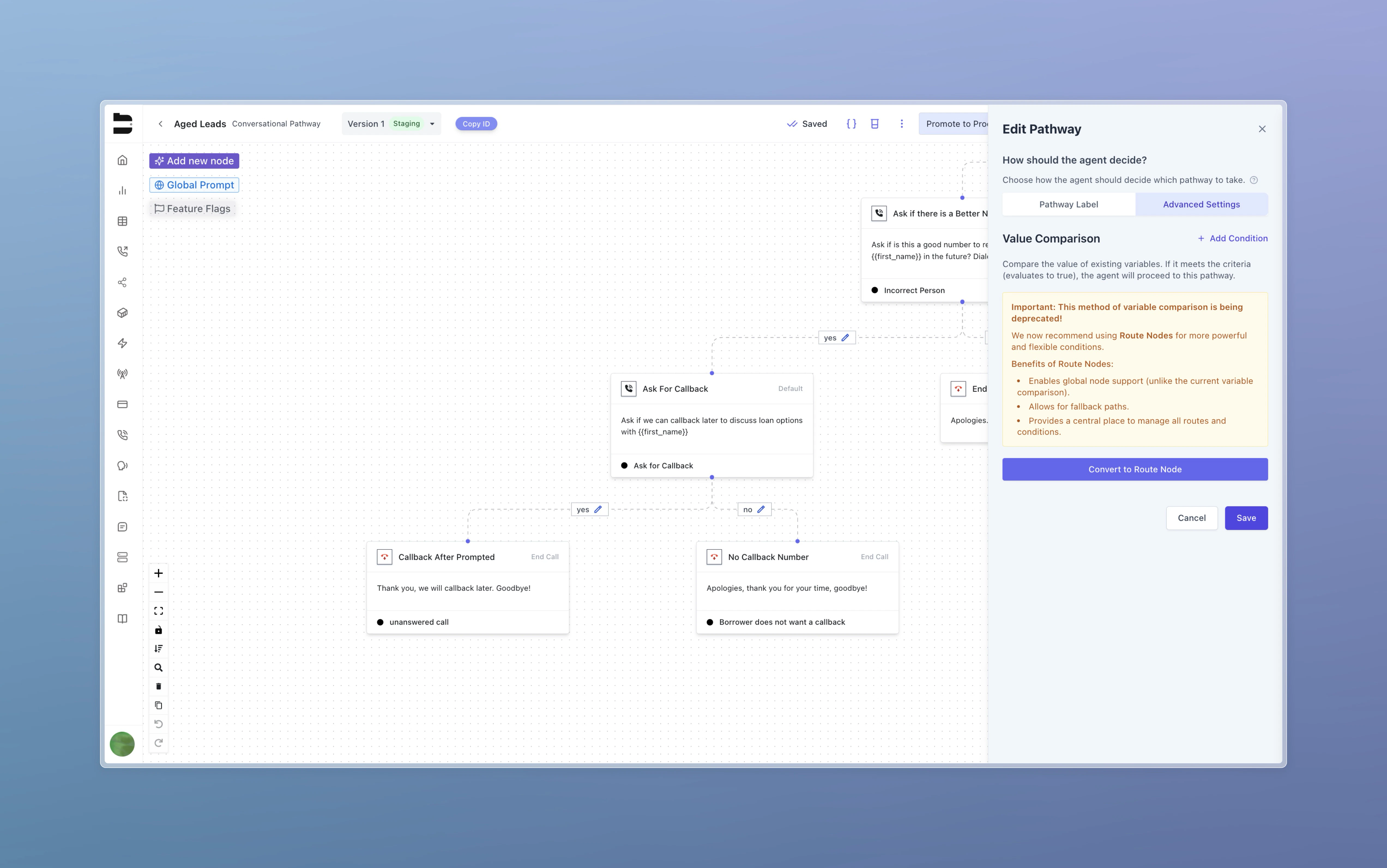Image resolution: width=1387 pixels, height=868 pixels.
Task: Open the outgoing phone call sidebar icon
Action: [122, 251]
